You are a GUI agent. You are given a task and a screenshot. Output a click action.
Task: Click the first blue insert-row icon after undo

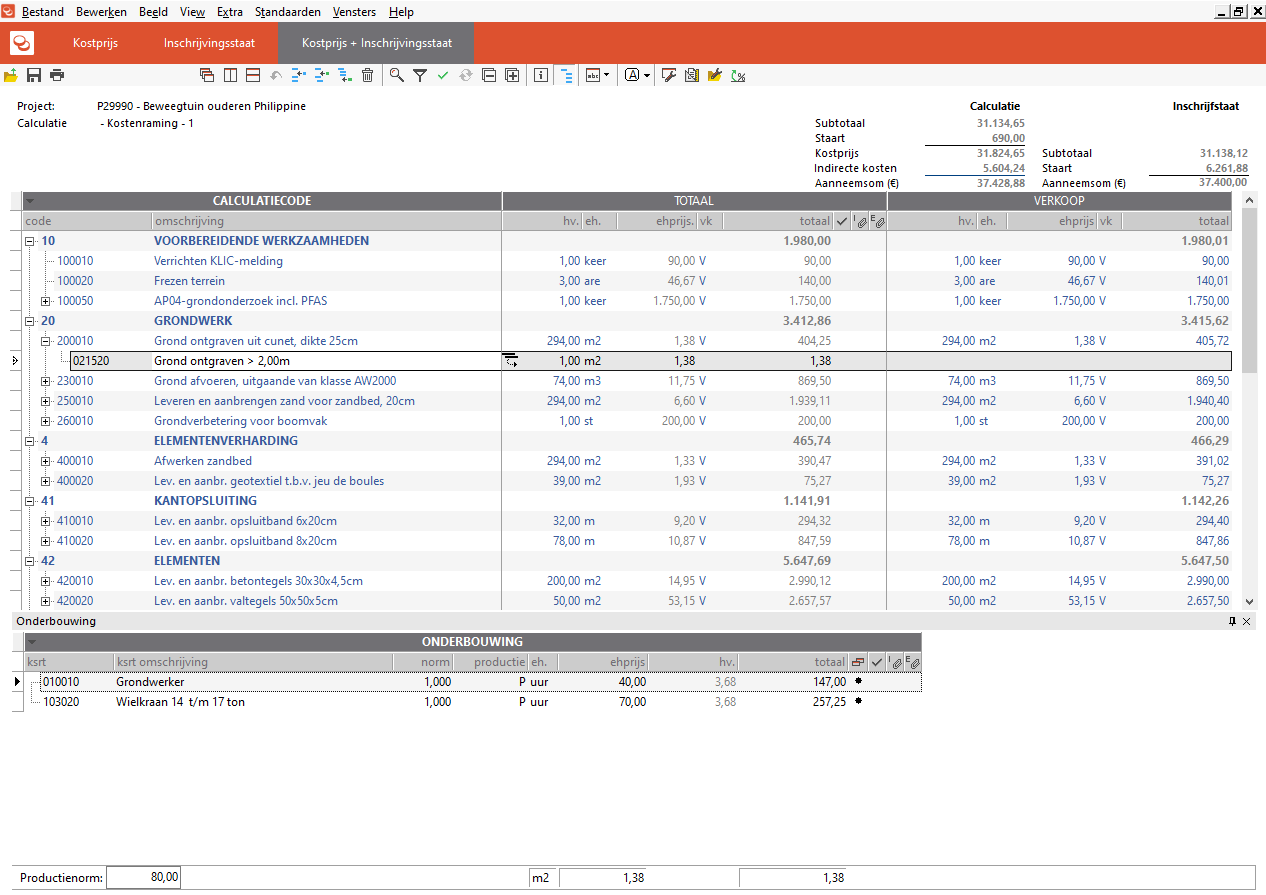click(299, 75)
